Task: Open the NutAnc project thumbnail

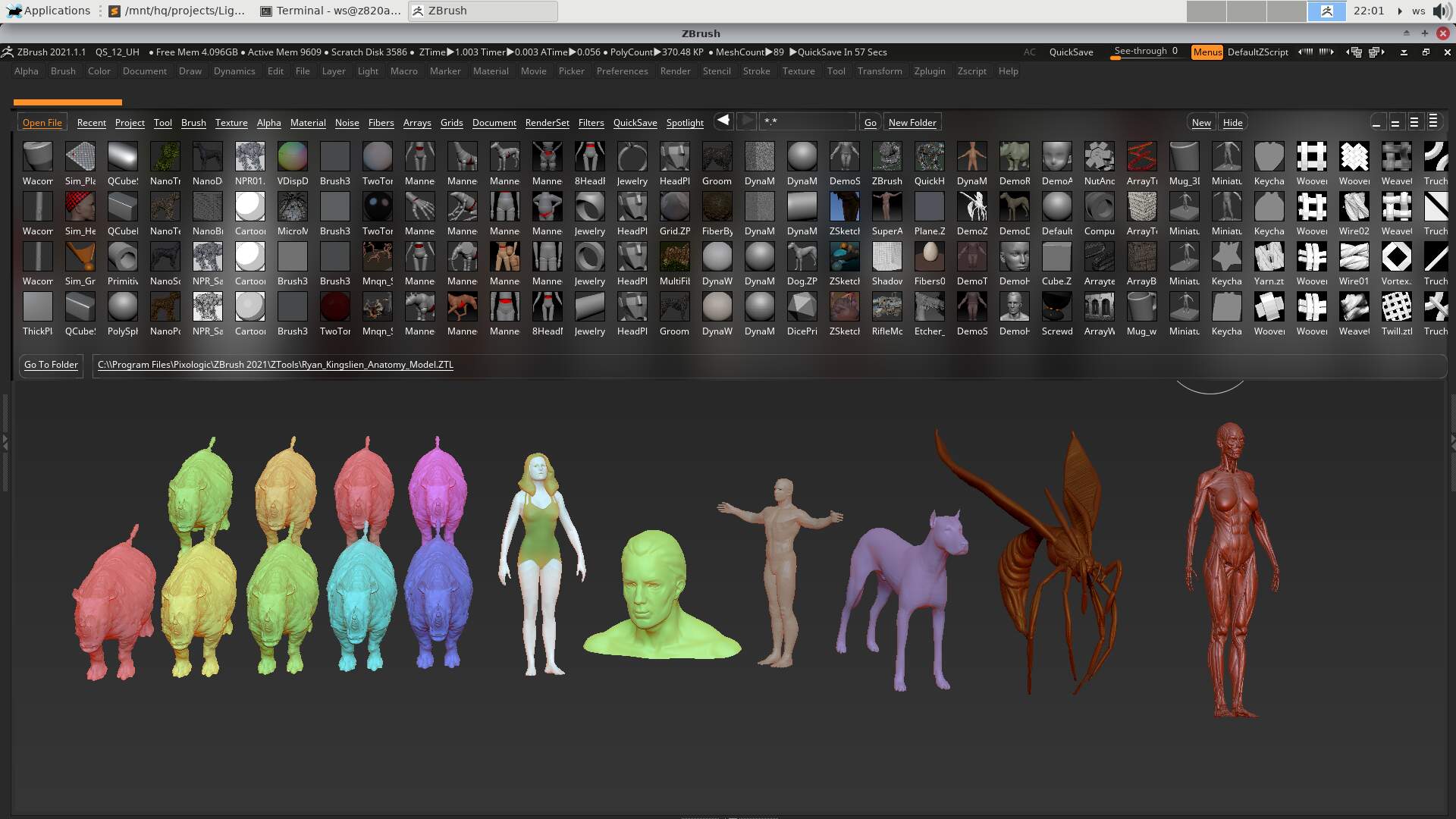Action: (1099, 156)
